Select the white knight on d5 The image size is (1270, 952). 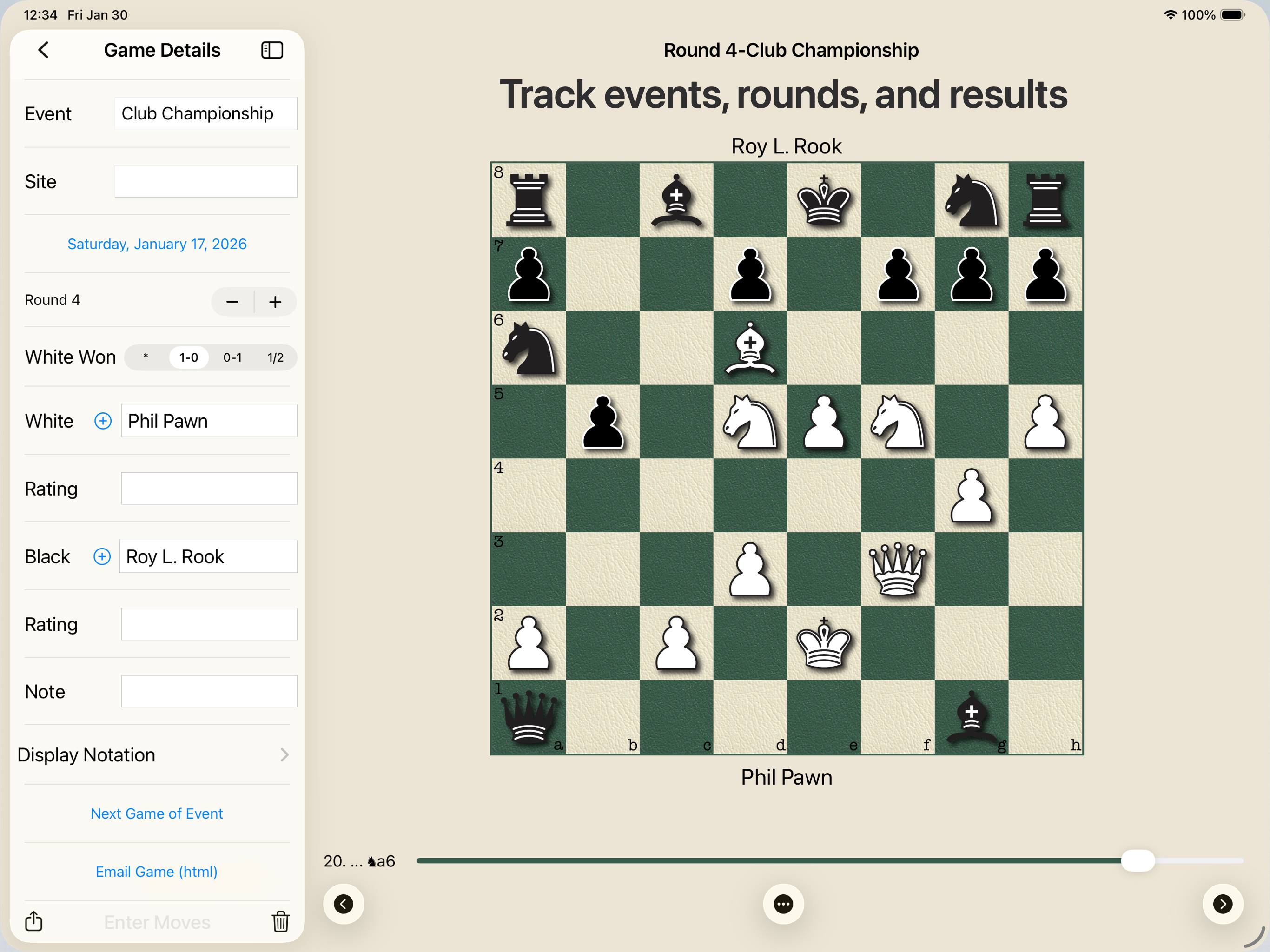tap(750, 422)
